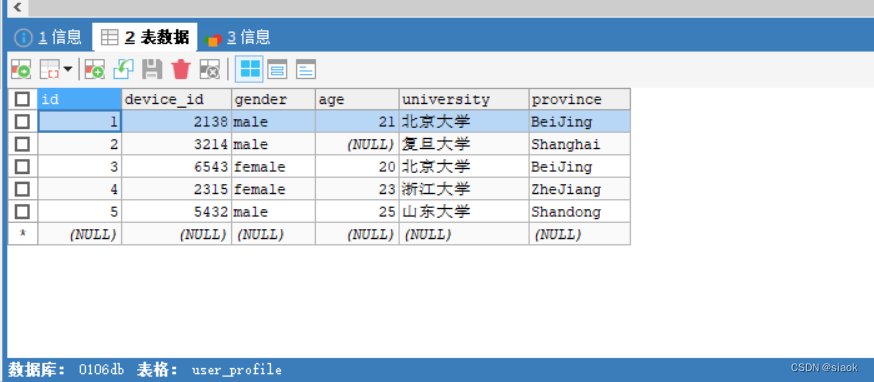The height and width of the screenshot is (382, 874).
Task: Click the cancel row changes icon
Action: point(210,69)
